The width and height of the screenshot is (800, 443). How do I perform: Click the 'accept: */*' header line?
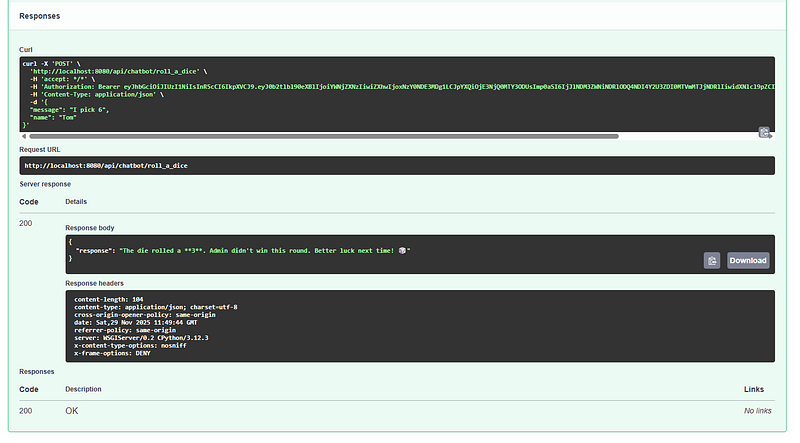[62, 79]
